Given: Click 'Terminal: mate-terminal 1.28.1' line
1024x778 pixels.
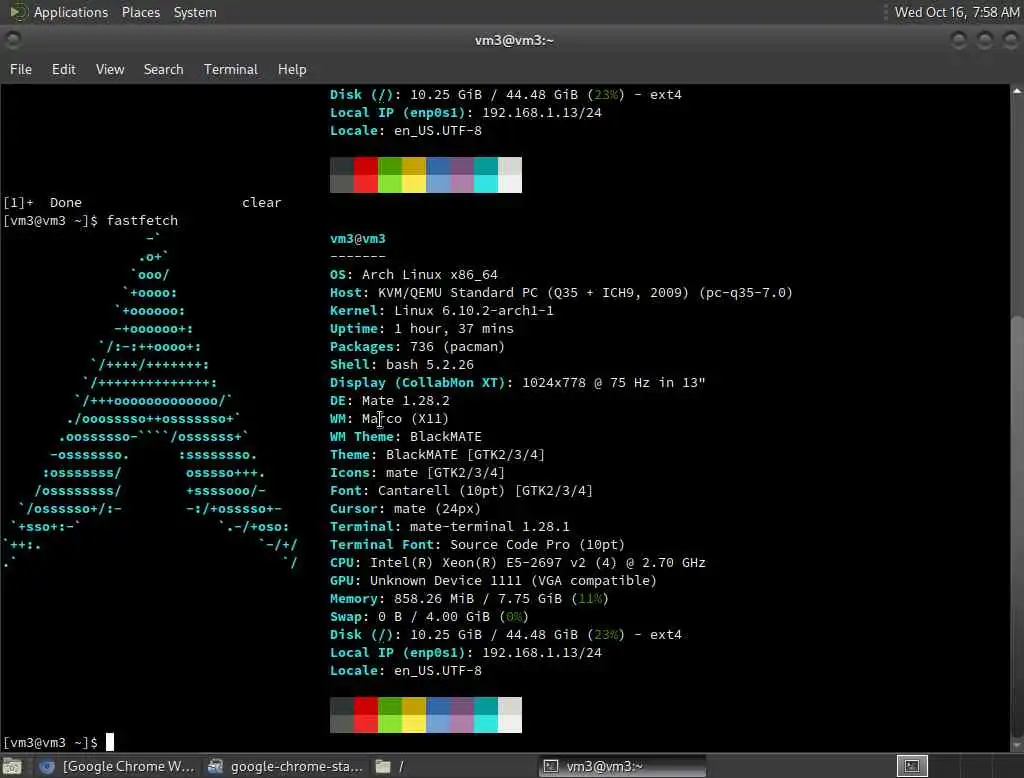Looking at the screenshot, I should pyautogui.click(x=449, y=527).
